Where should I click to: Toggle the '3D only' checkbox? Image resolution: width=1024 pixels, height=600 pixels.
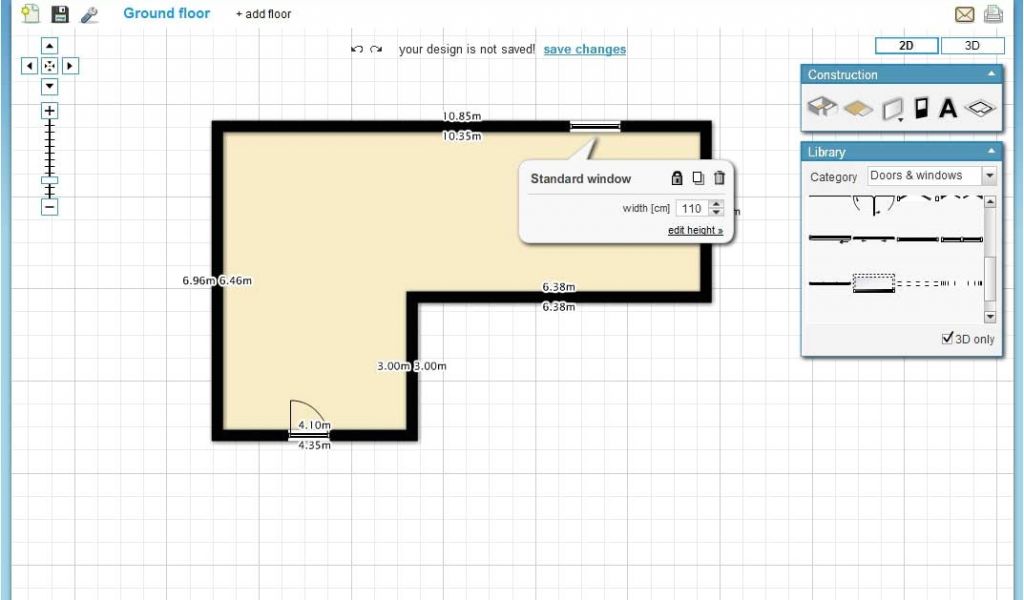click(948, 339)
